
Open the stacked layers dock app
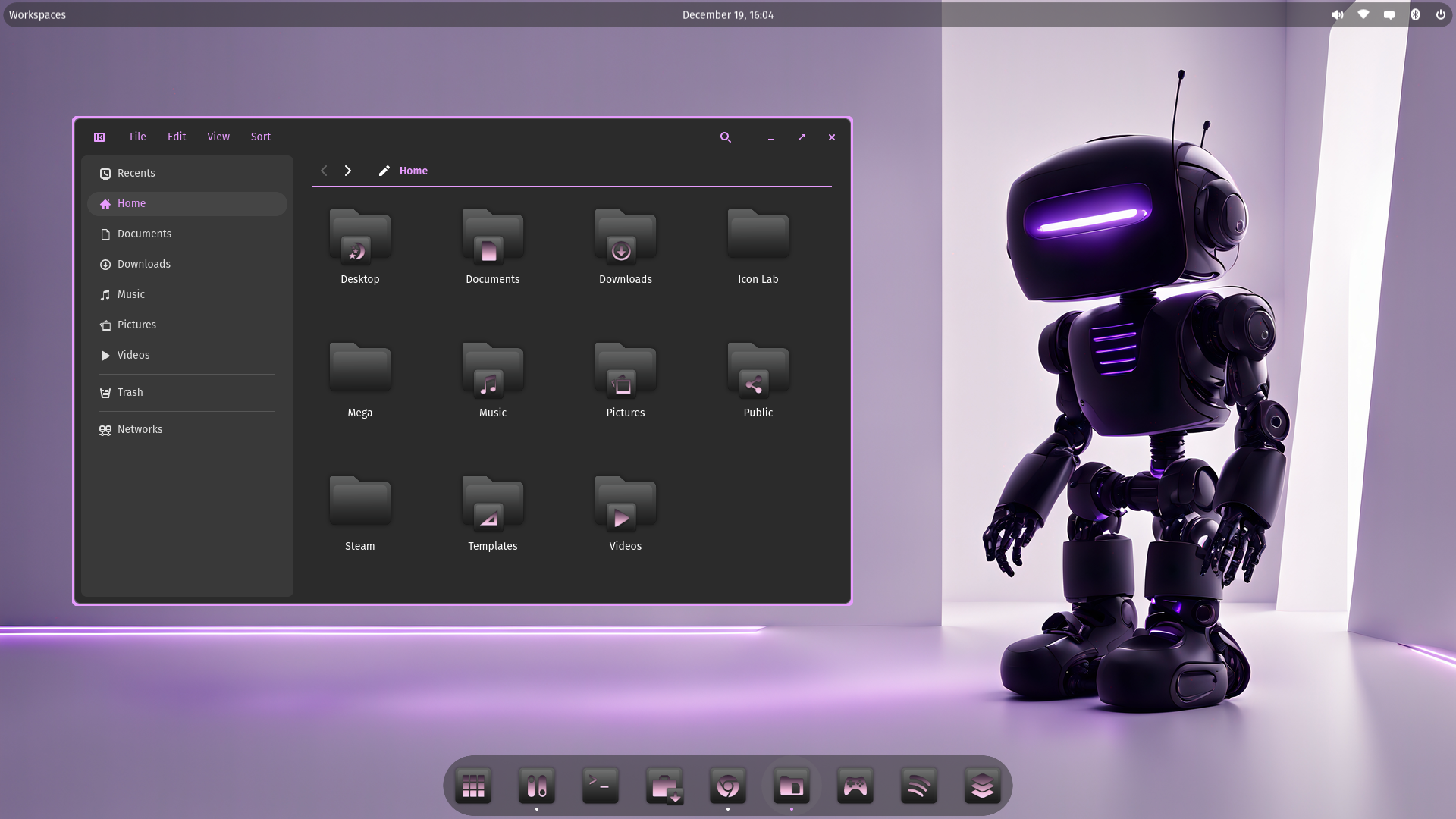983,786
